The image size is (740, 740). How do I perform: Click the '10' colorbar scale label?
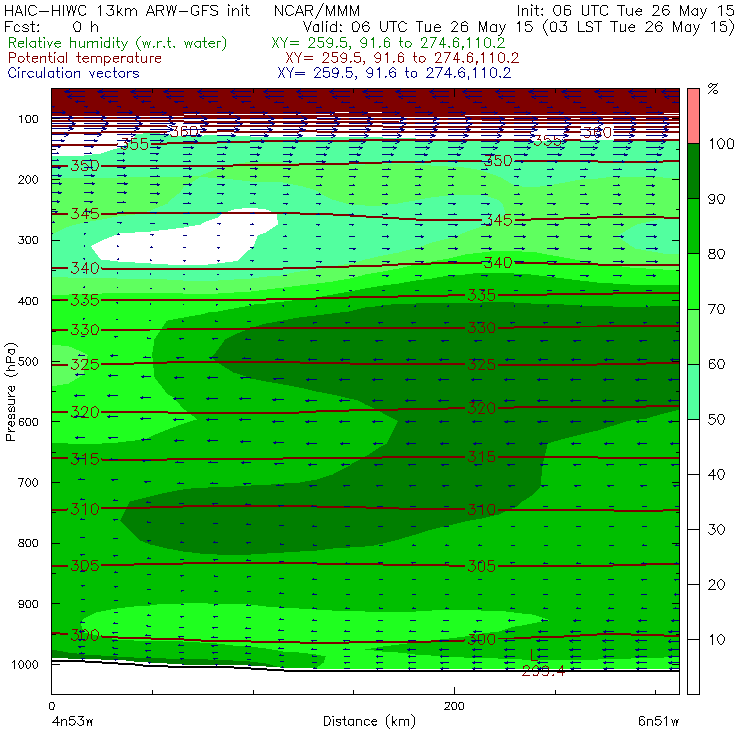(716, 639)
